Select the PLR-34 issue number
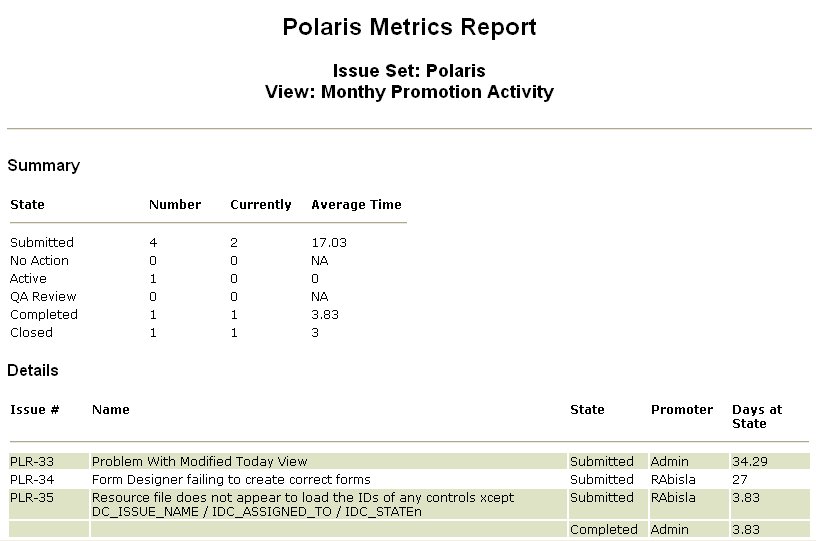The width and height of the screenshot is (816, 541). tap(32, 479)
